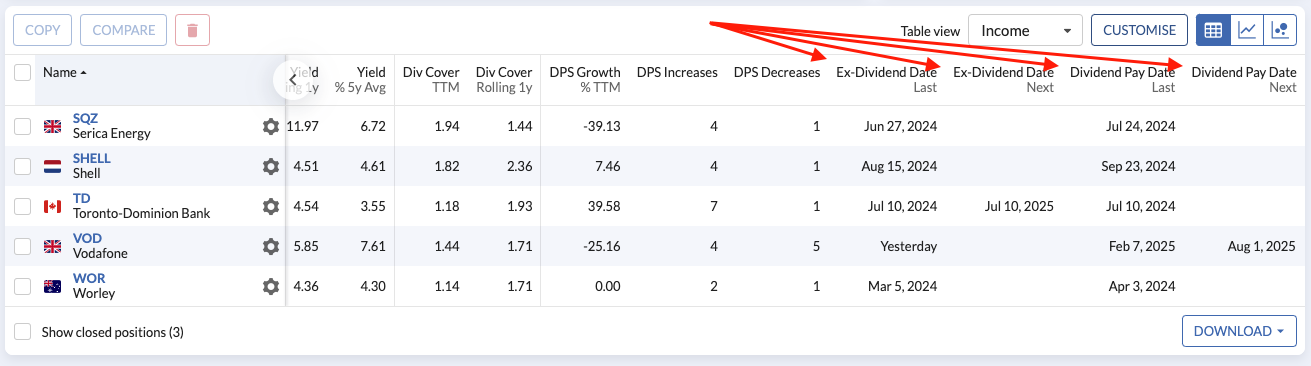Click the 'Serica Energy' company name
1311x366 pixels.
point(112,133)
